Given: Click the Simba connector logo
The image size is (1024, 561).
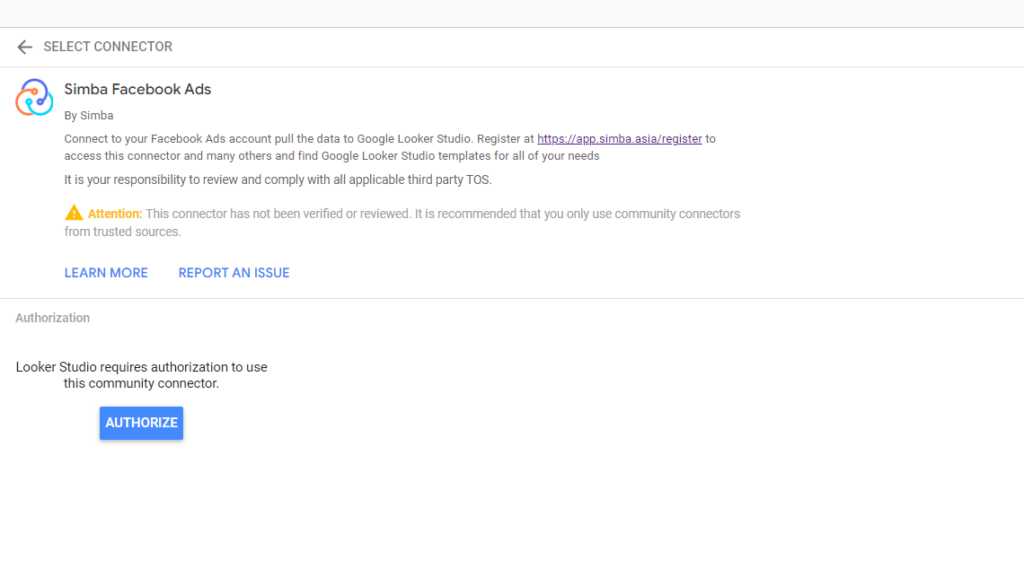Looking at the screenshot, I should click(34, 98).
